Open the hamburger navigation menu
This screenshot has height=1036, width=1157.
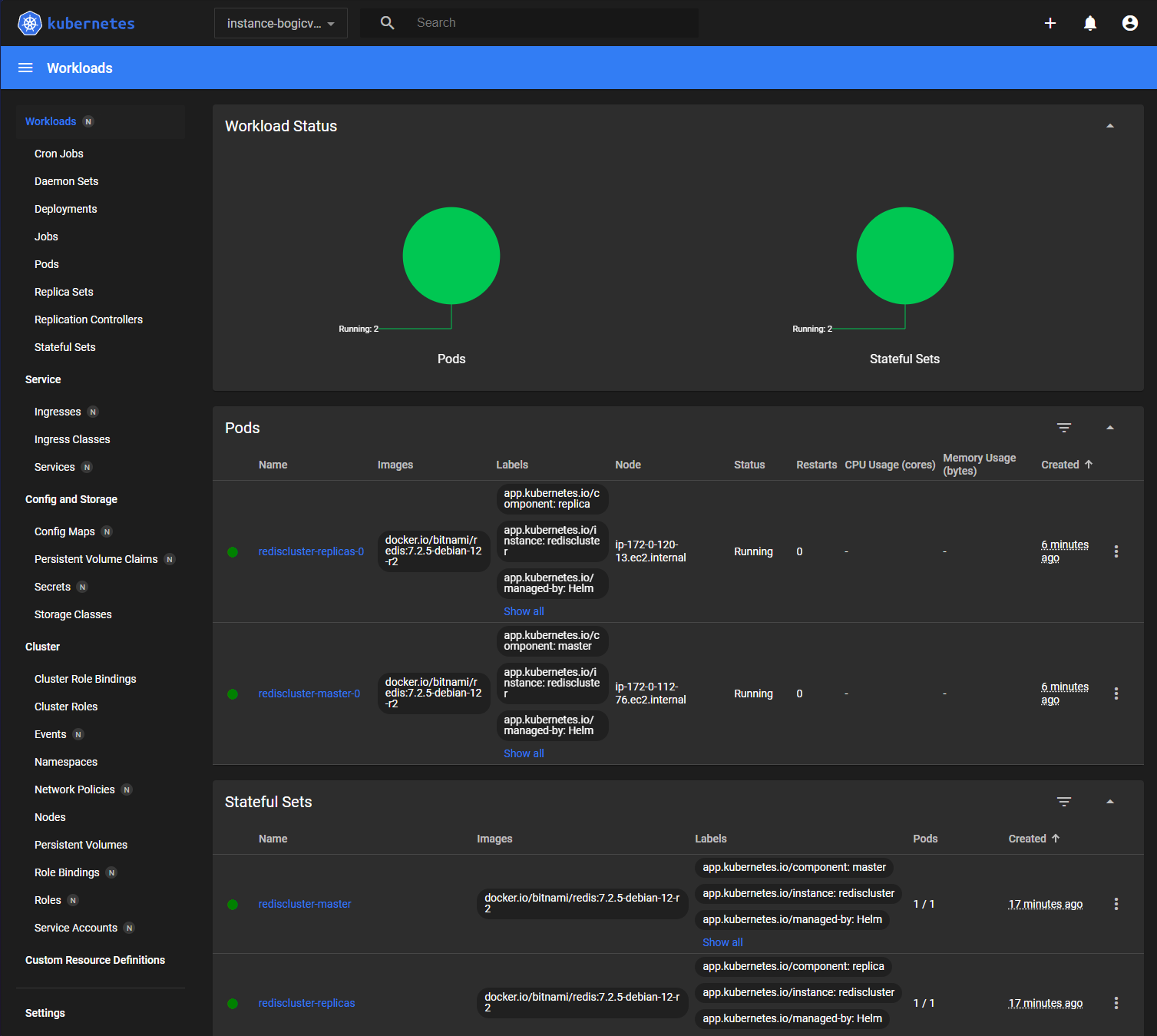click(x=25, y=68)
